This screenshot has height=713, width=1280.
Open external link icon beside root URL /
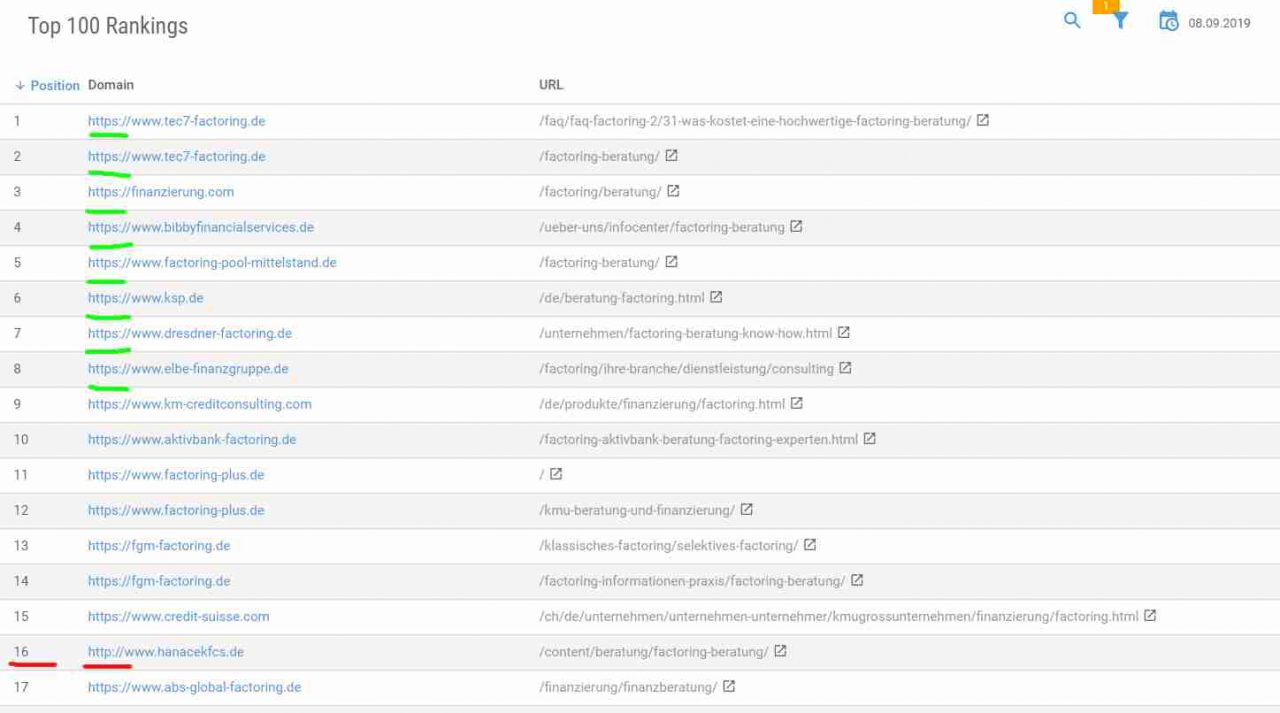(556, 474)
